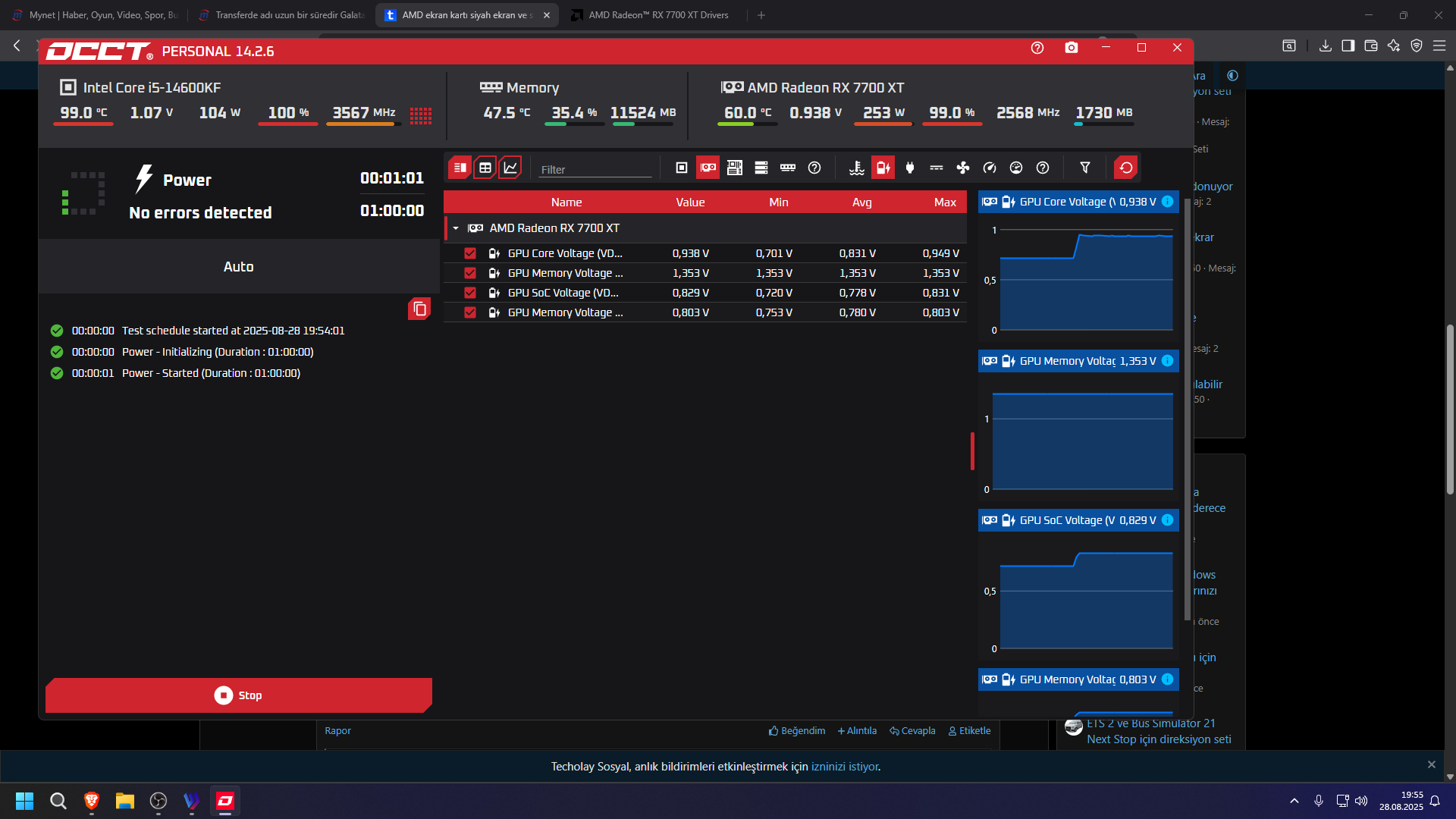Switch OCCT to graph-only view
1456x819 pixels.
[510, 168]
